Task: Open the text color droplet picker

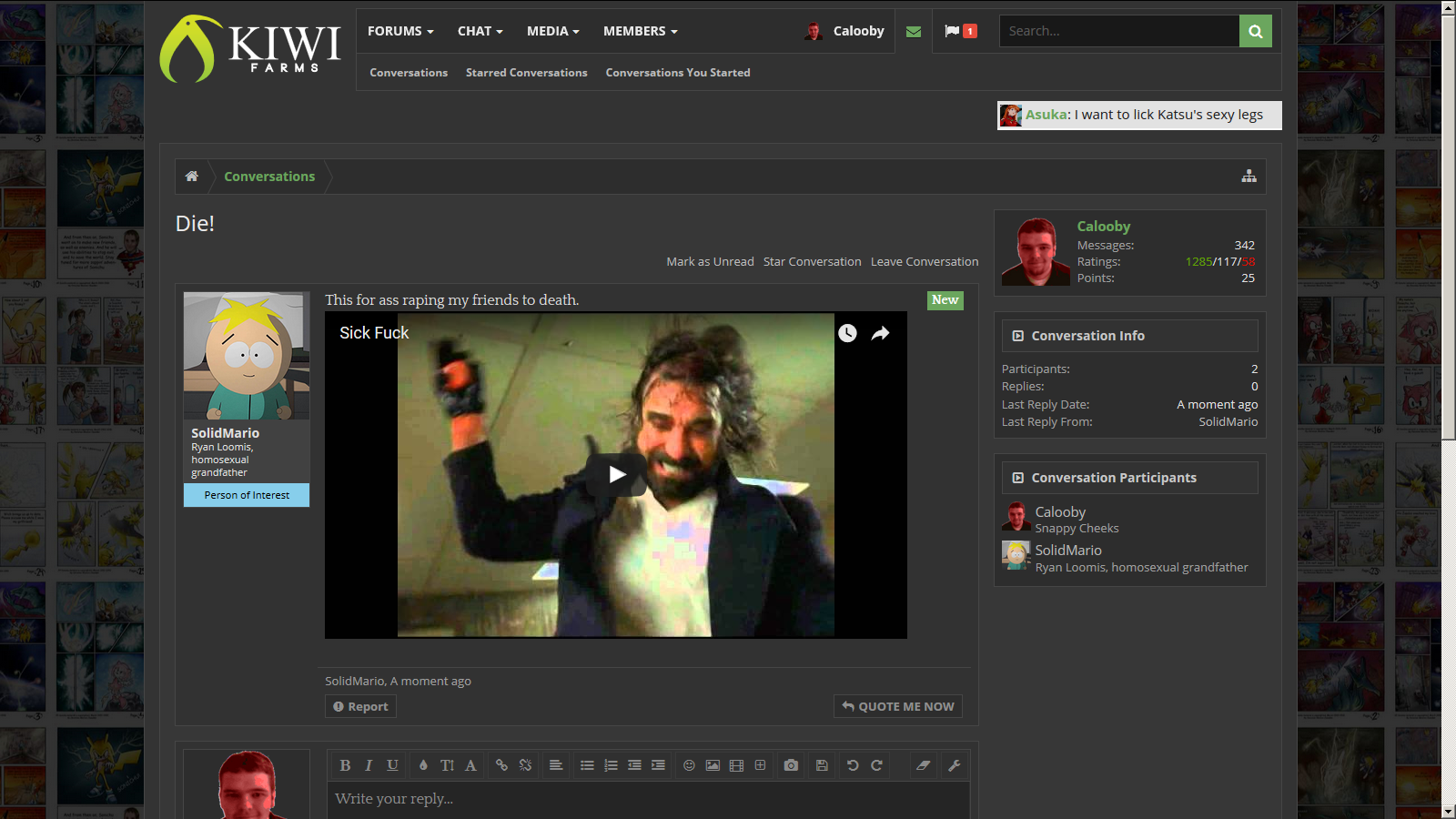Action: [x=423, y=765]
